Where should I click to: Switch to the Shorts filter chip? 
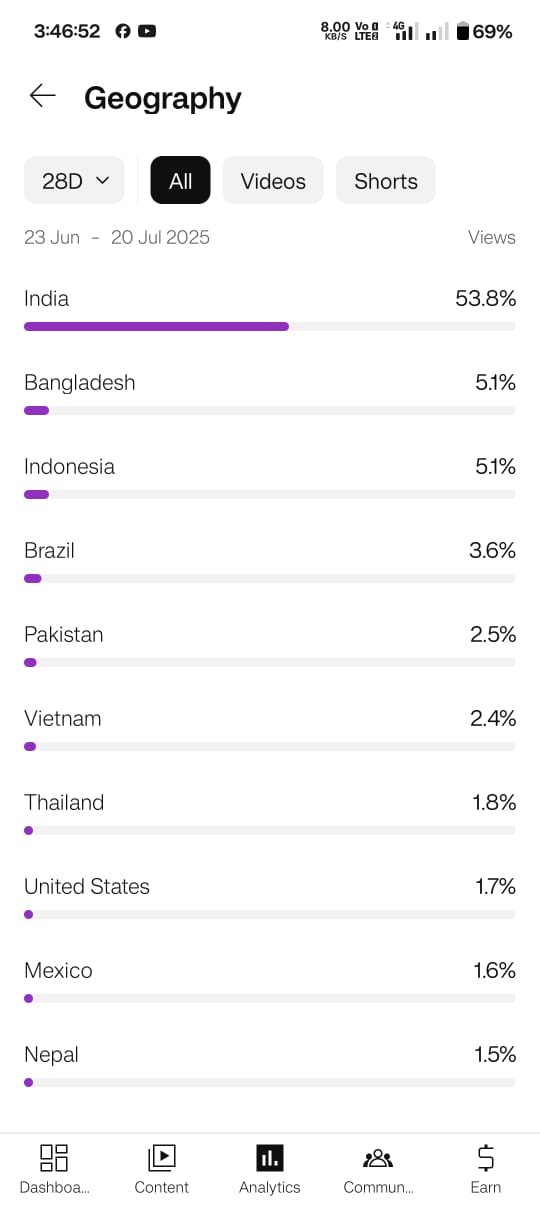click(386, 180)
